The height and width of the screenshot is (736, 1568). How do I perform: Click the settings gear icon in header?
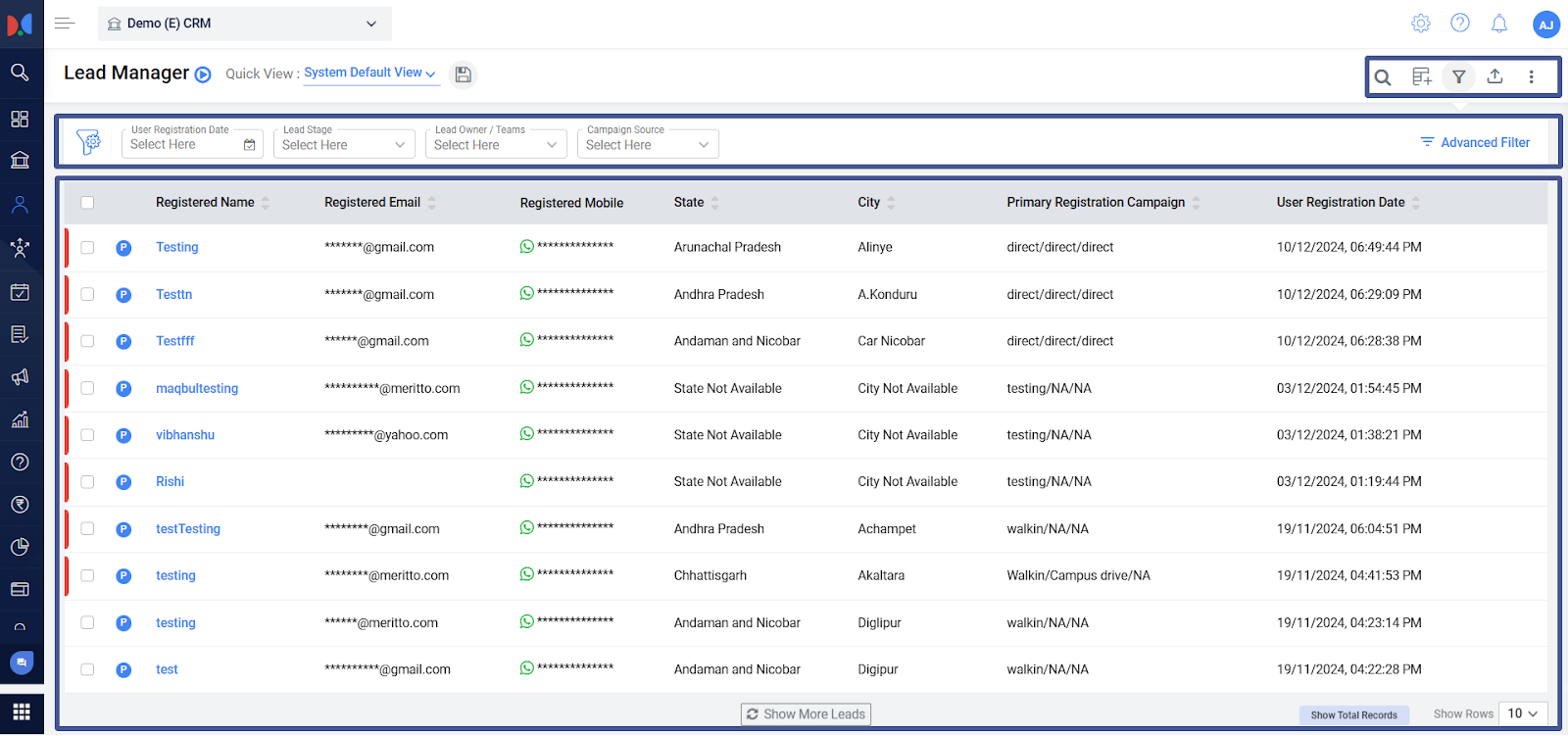1421,24
